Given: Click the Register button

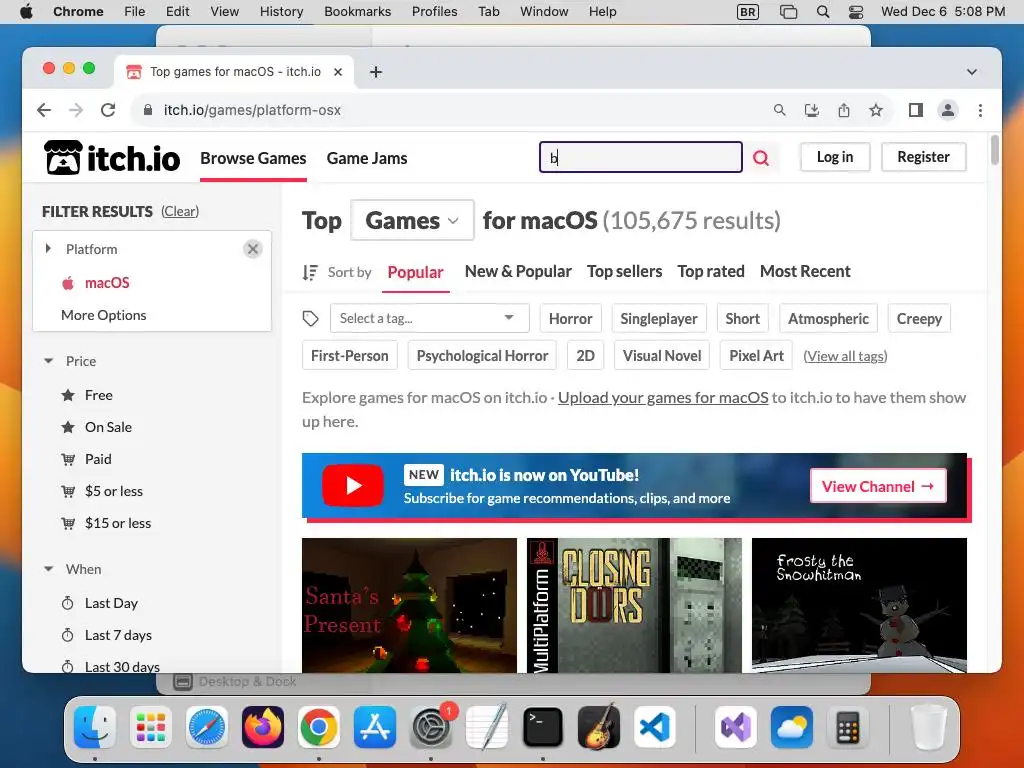Looking at the screenshot, I should coord(923,157).
